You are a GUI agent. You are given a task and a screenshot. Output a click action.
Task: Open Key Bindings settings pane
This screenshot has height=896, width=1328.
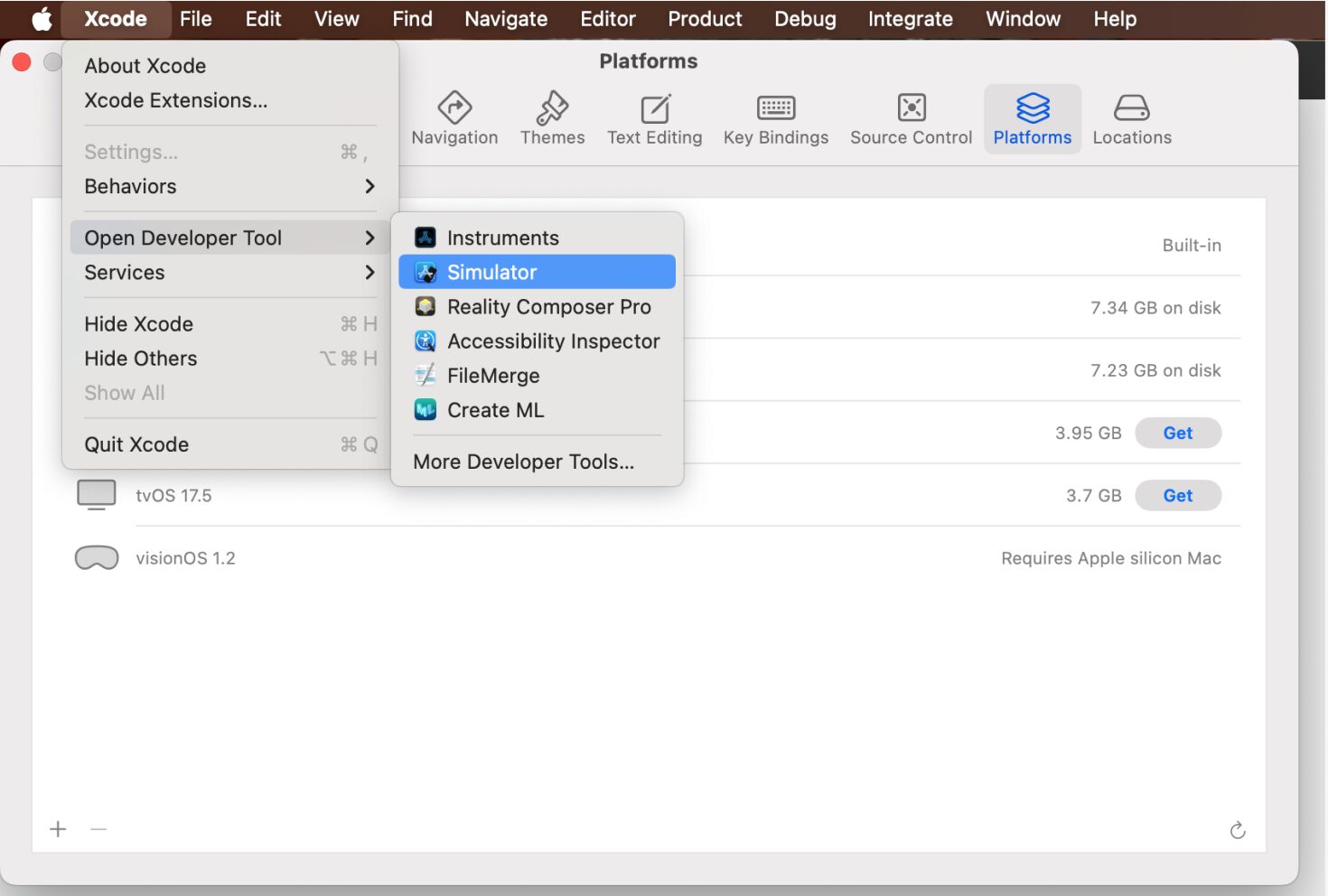tap(775, 118)
